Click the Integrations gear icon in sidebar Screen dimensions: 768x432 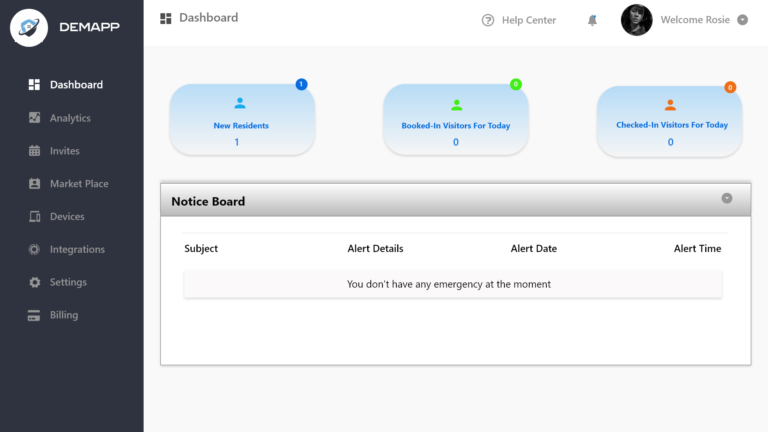pos(34,250)
